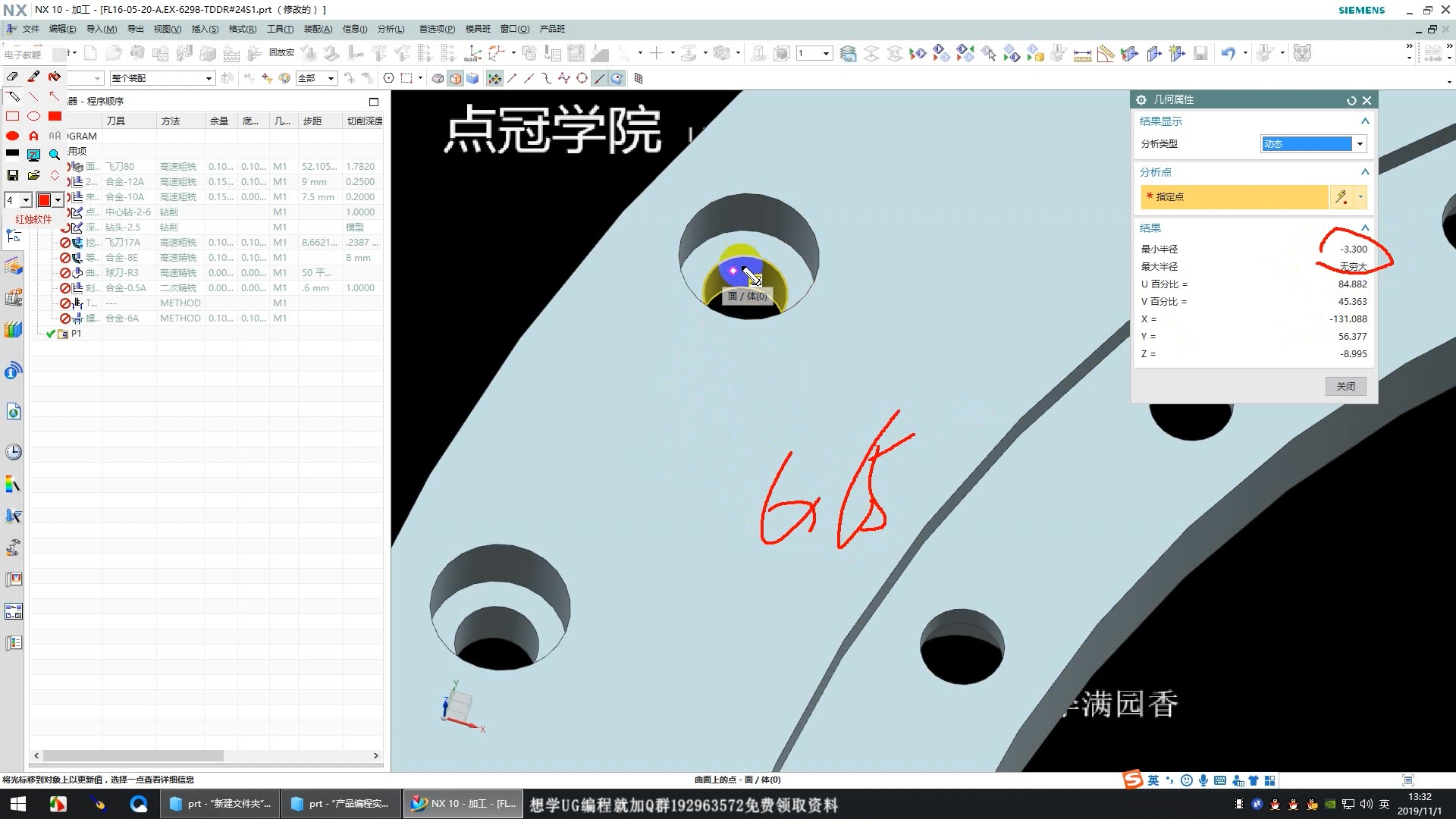Open the 分析(L) menu

pyautogui.click(x=390, y=29)
